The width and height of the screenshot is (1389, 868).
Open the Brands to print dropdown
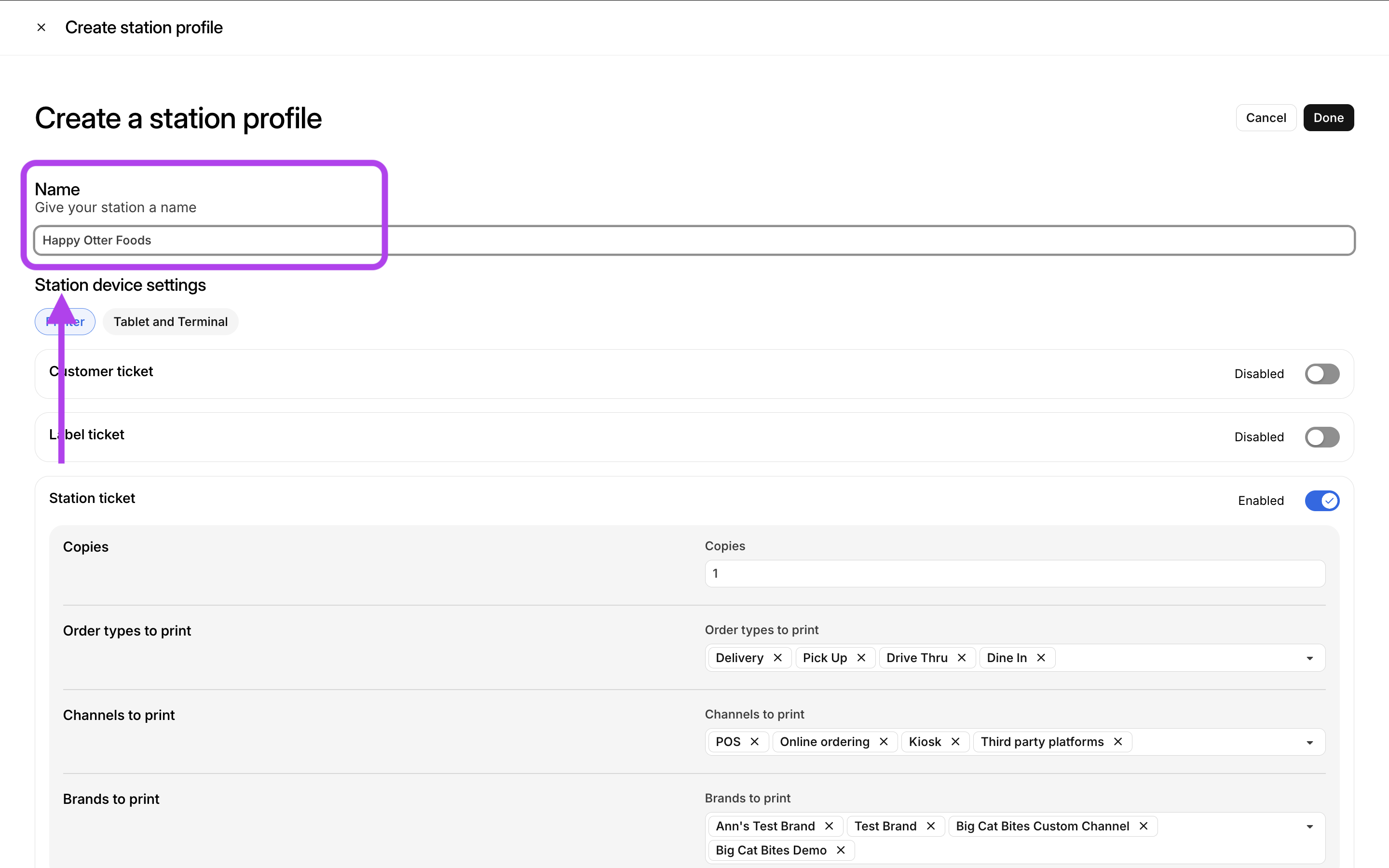pos(1309,826)
